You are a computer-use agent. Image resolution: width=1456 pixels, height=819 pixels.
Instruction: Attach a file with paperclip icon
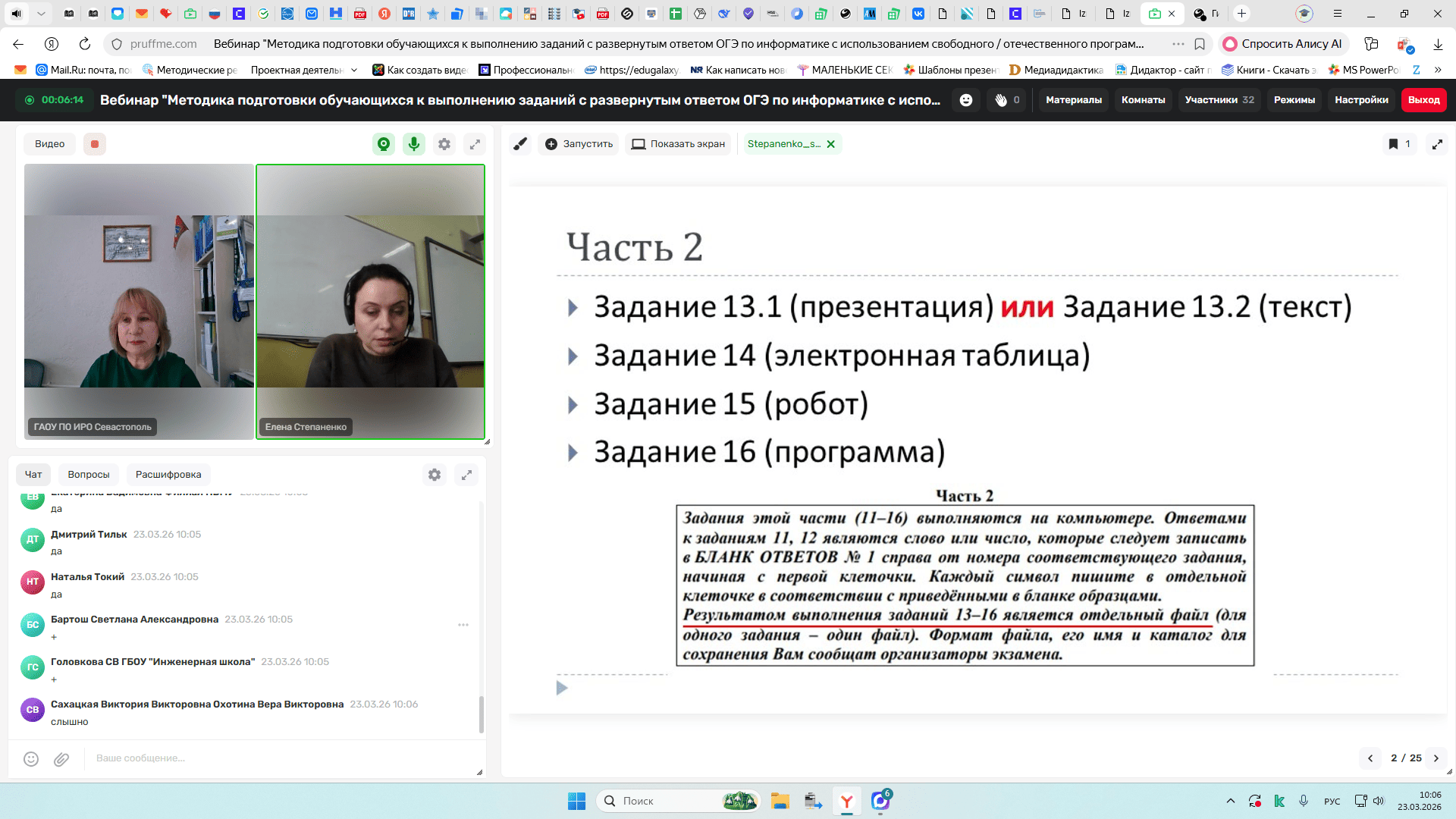click(61, 759)
